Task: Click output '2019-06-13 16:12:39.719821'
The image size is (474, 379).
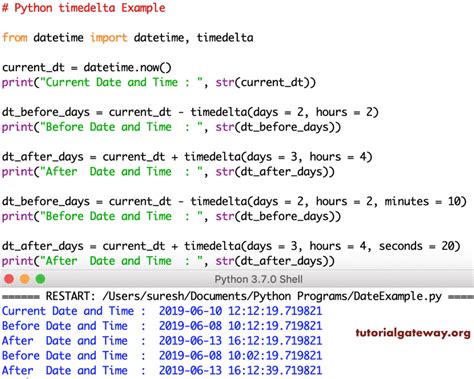Action: (x=240, y=370)
